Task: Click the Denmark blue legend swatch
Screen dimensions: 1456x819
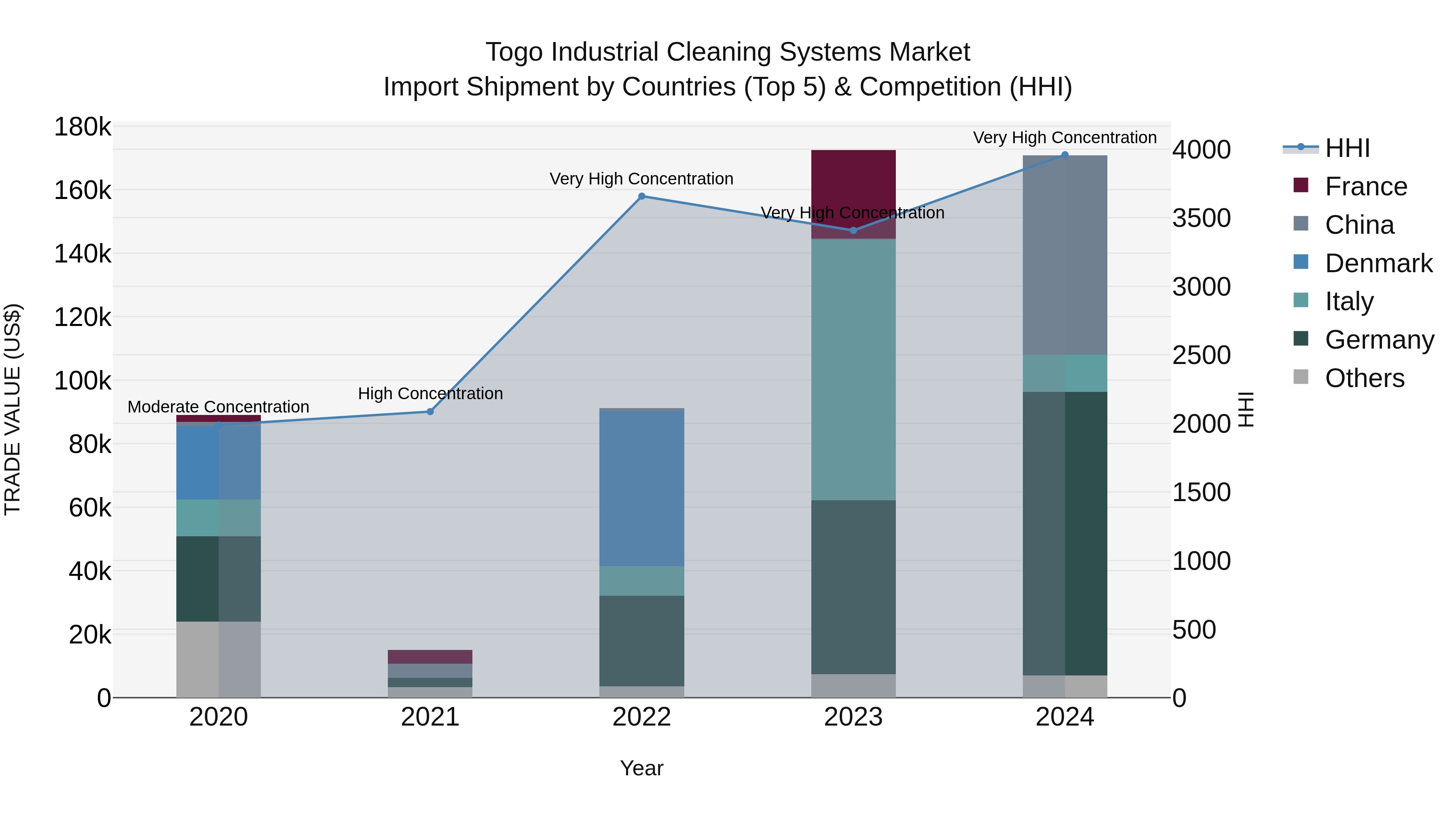Action: click(x=1301, y=262)
